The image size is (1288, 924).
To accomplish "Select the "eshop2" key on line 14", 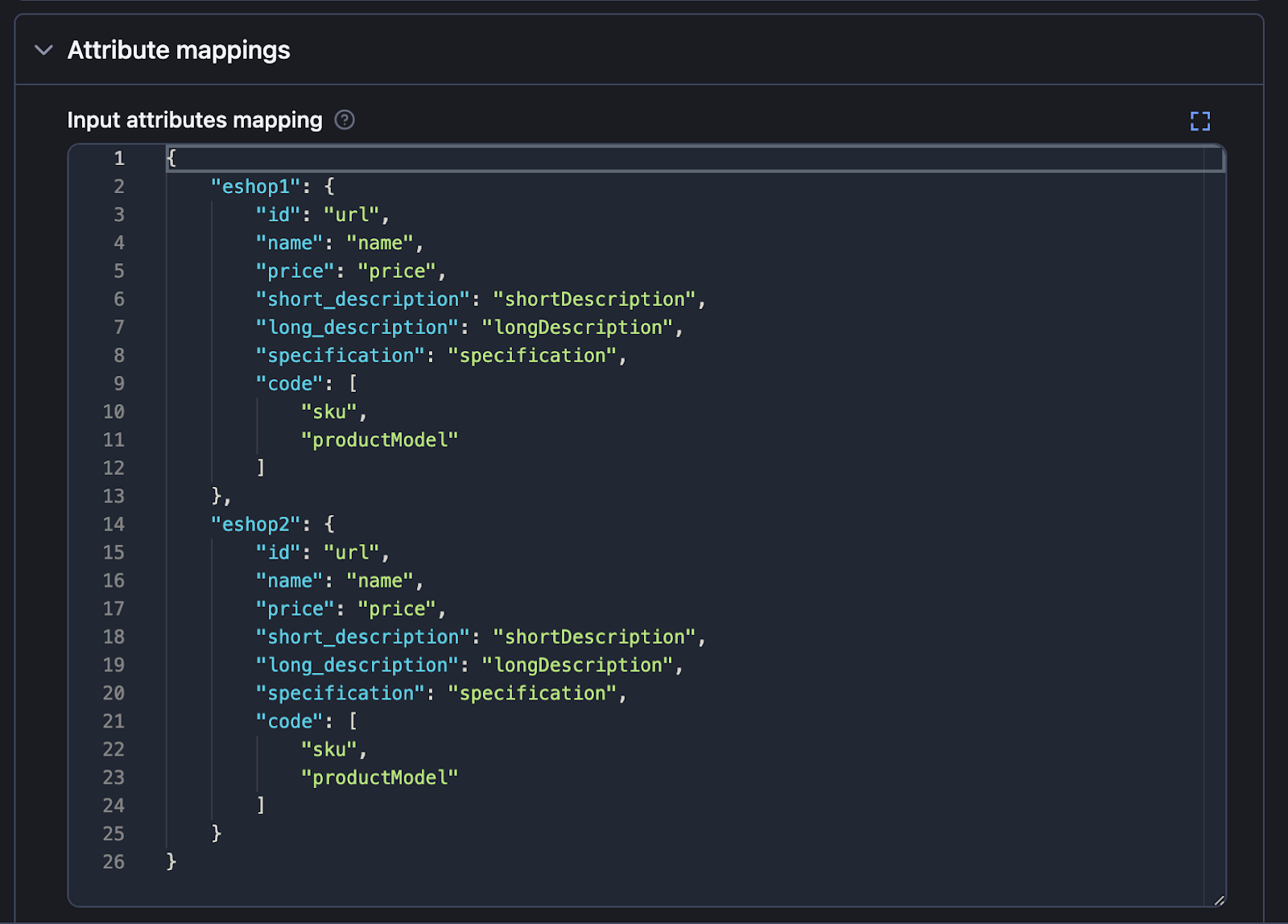I will [255, 524].
